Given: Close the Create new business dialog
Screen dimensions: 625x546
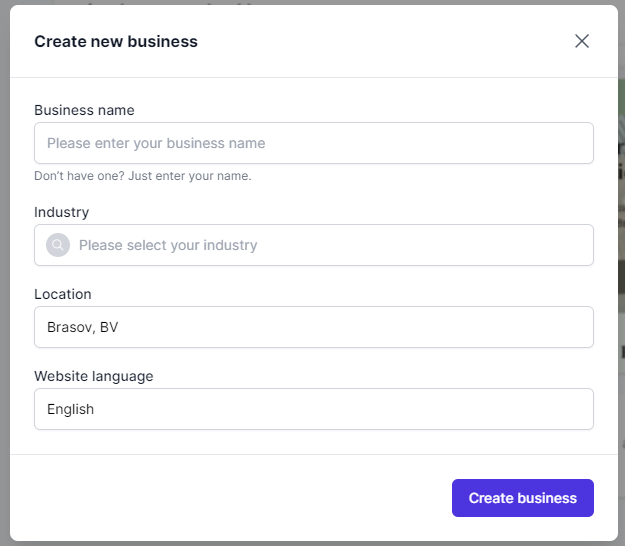Looking at the screenshot, I should point(582,41).
